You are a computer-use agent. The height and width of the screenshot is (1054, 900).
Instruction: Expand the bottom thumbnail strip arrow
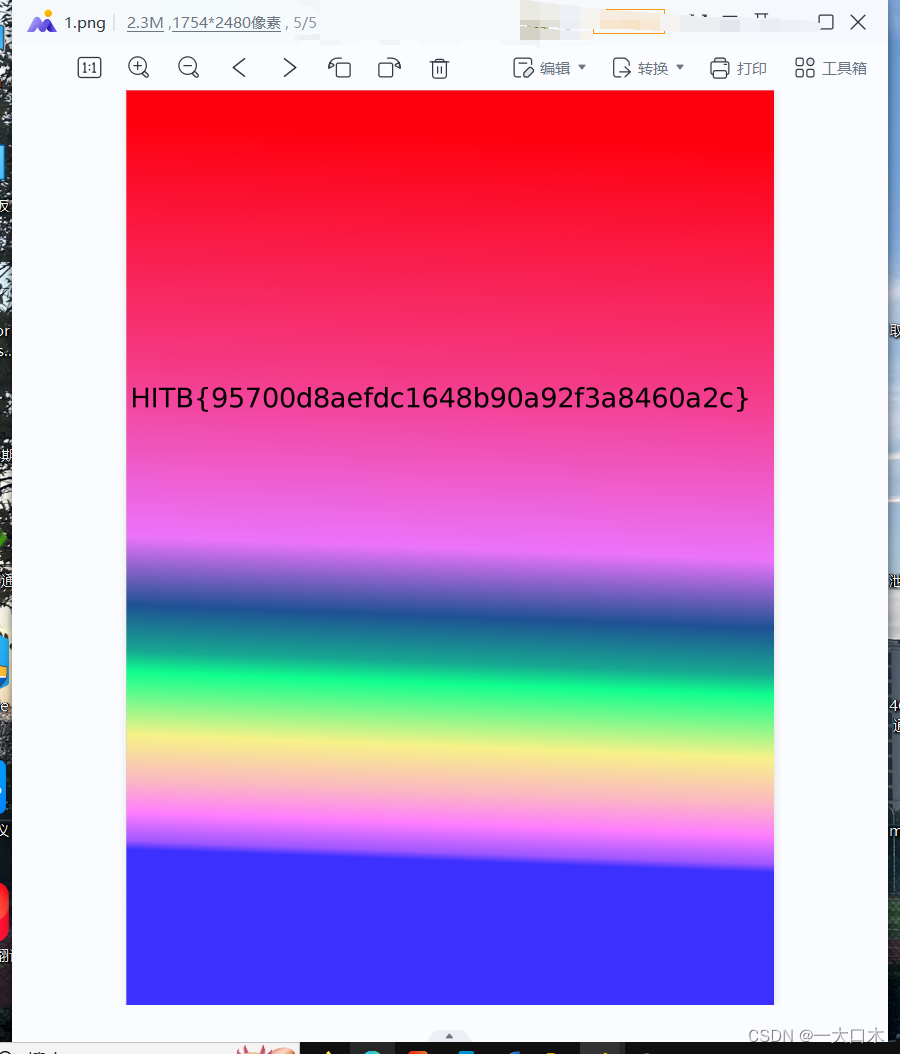(x=449, y=1036)
